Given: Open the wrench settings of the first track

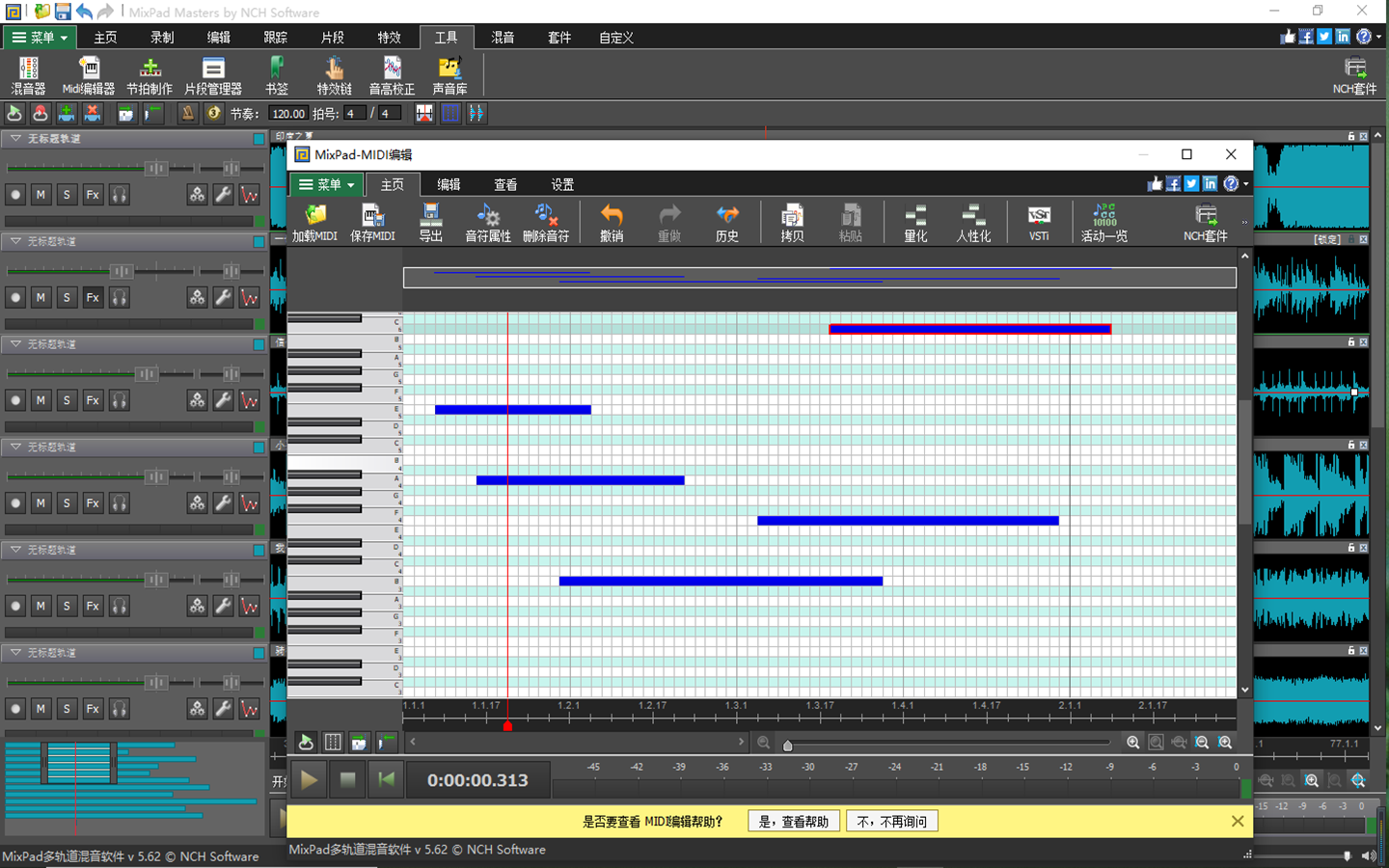Looking at the screenshot, I should [223, 195].
